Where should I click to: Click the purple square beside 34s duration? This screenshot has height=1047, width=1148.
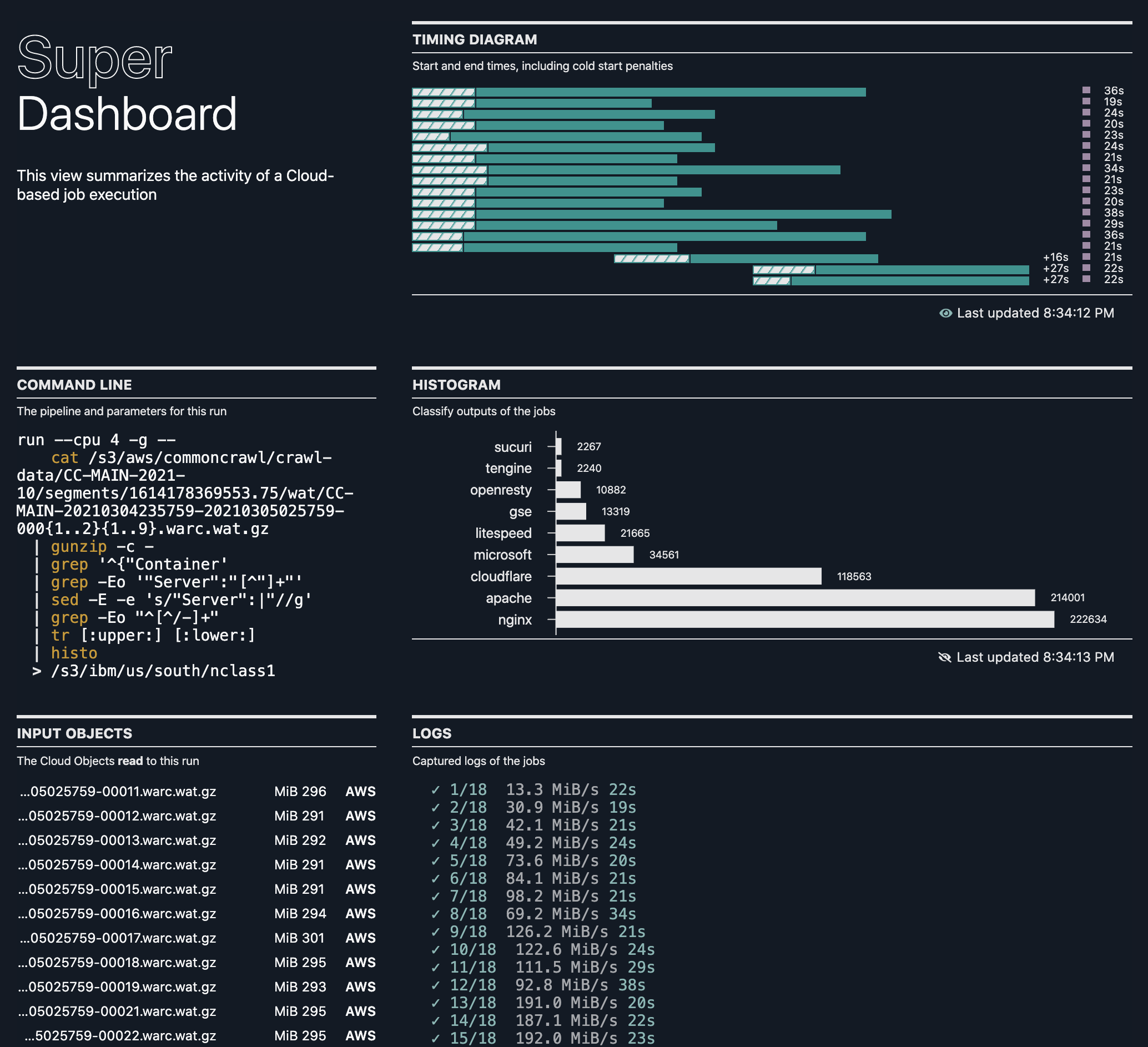(1086, 168)
